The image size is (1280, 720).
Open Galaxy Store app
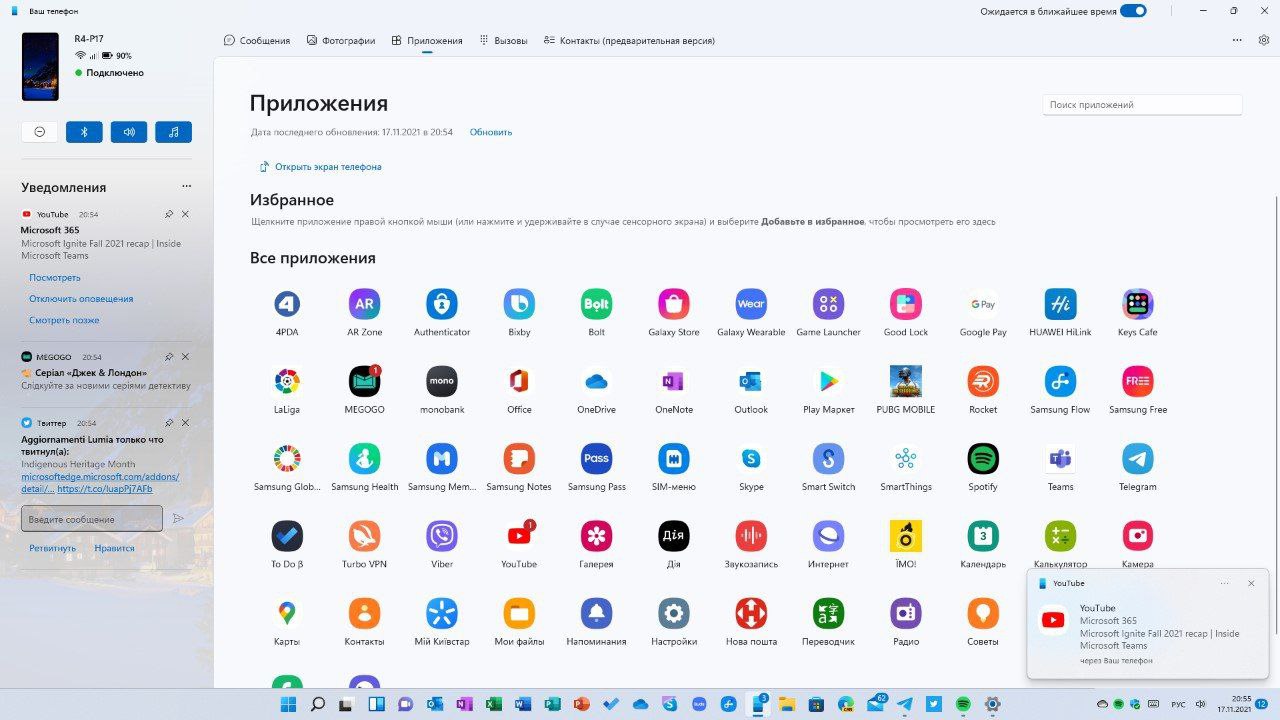(x=674, y=304)
